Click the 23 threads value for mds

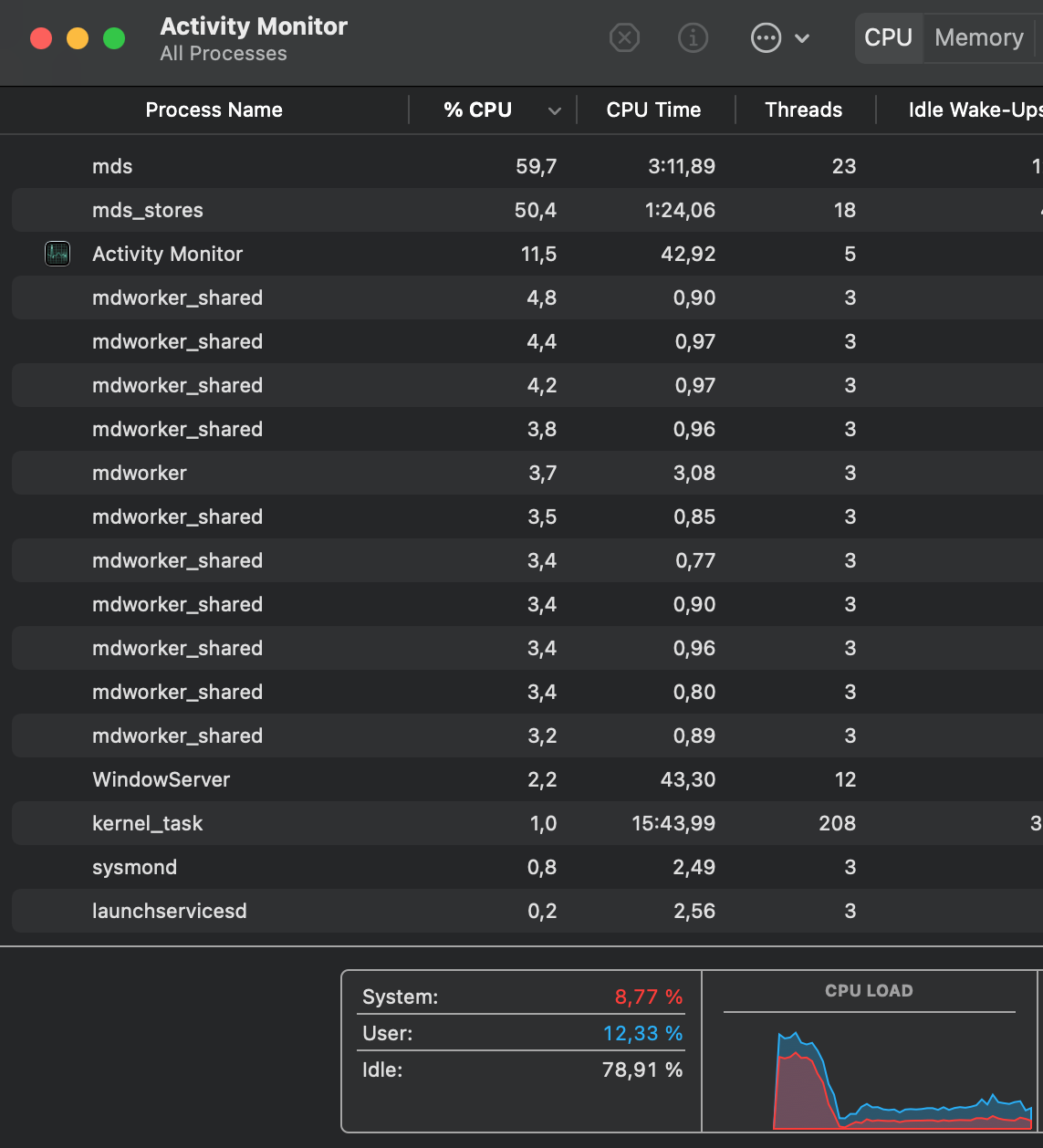pos(844,166)
